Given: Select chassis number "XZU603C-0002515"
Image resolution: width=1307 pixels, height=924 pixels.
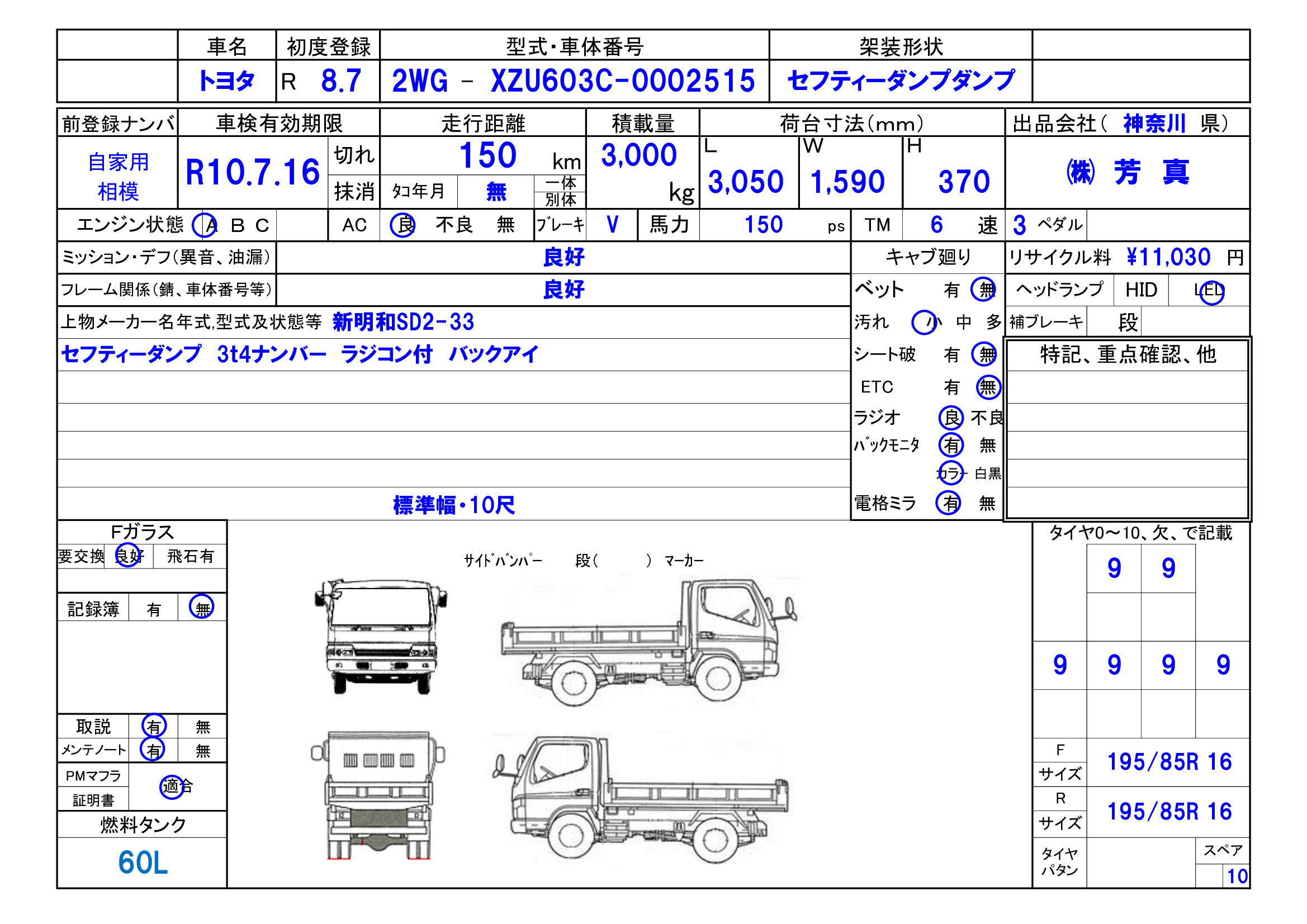Looking at the screenshot, I should pos(623,81).
